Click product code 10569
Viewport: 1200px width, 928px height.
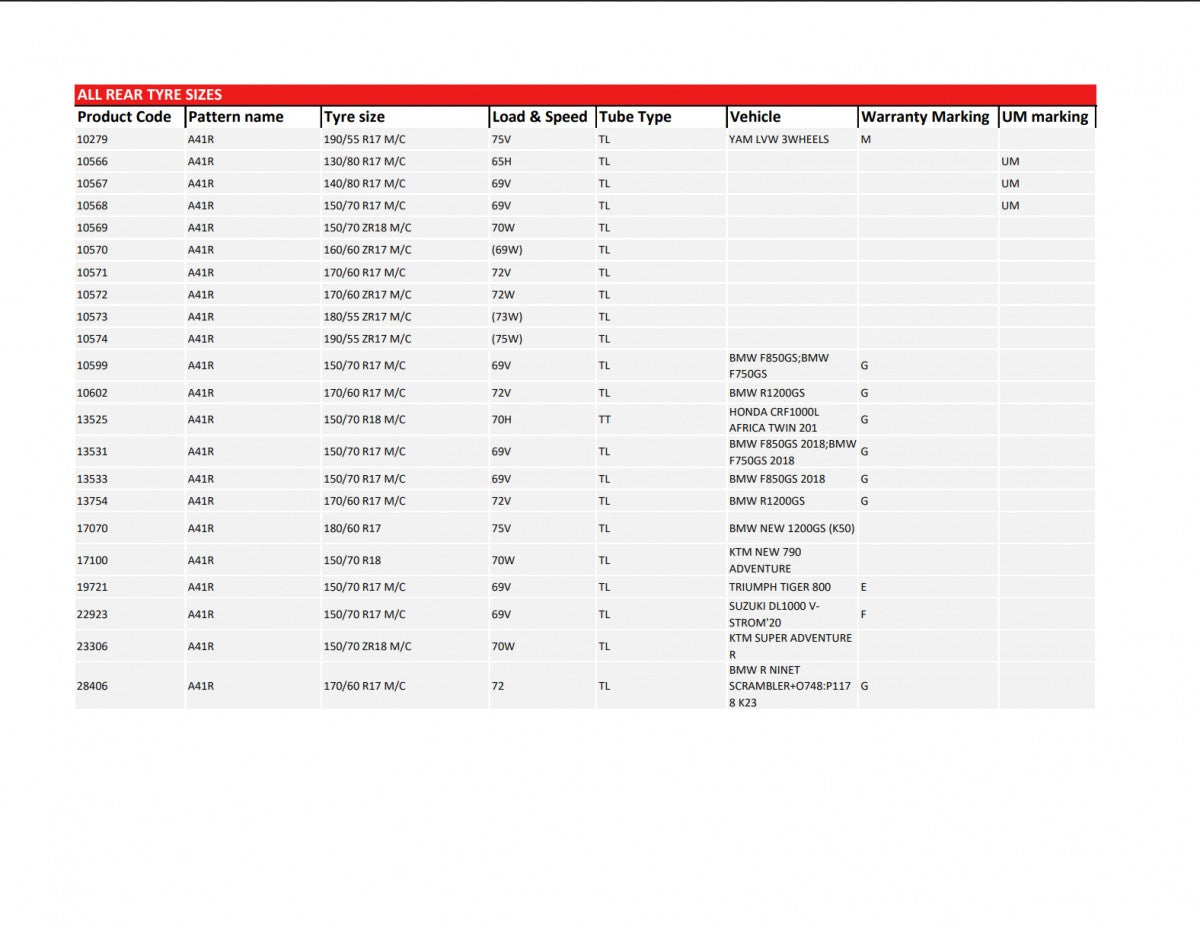tap(92, 228)
